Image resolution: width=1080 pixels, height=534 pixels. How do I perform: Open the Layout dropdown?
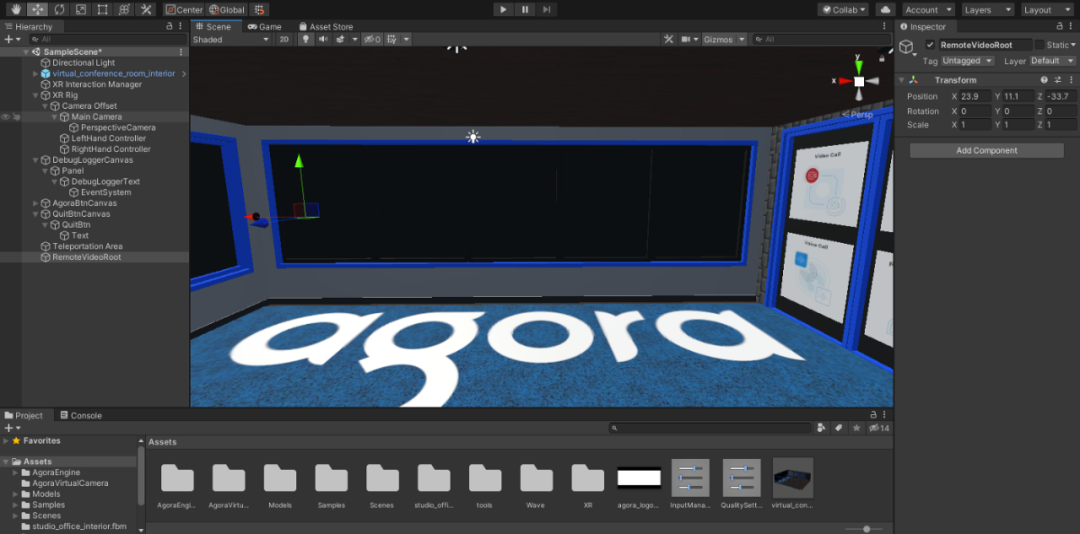click(1047, 10)
